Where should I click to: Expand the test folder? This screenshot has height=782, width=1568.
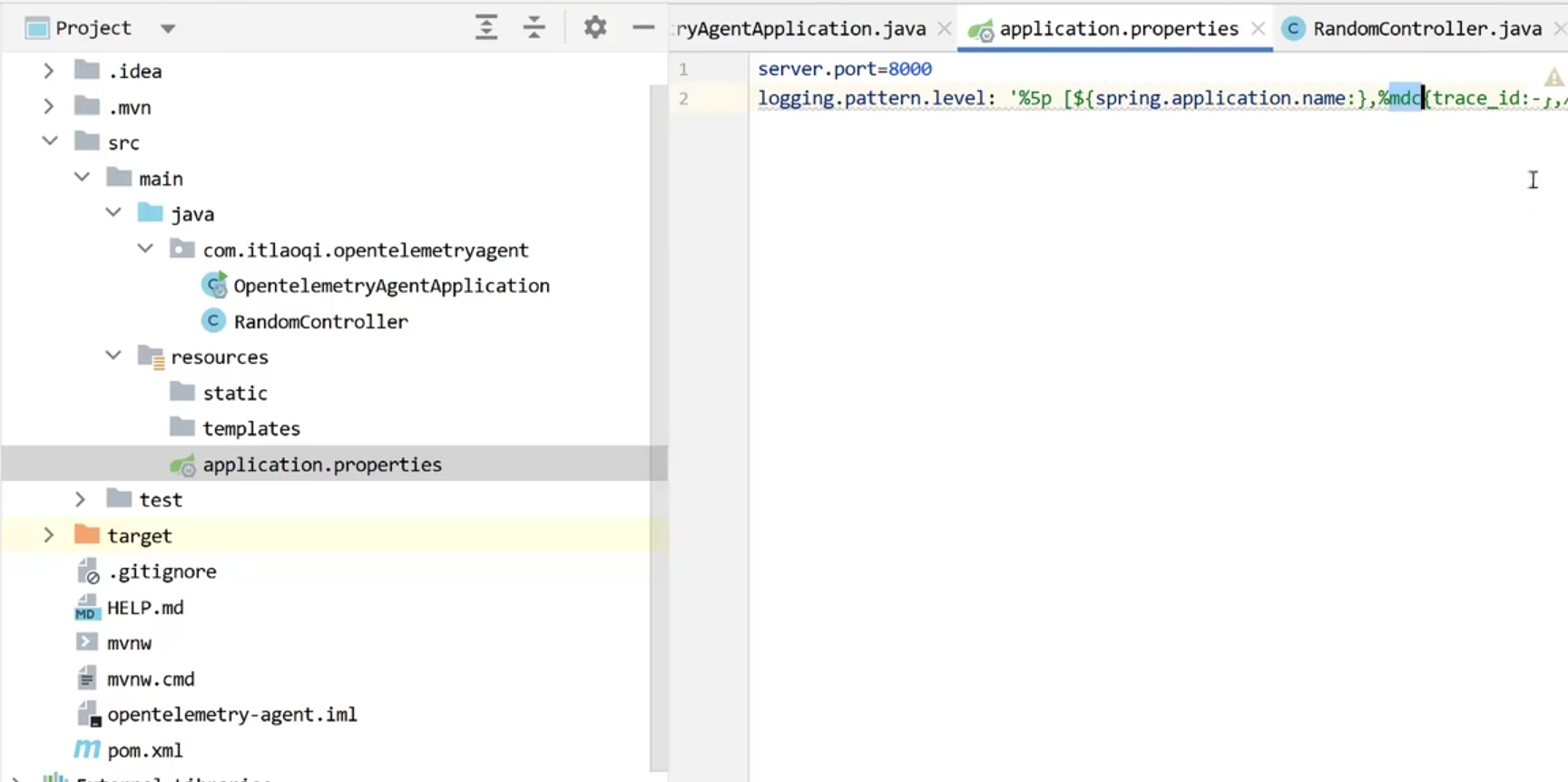point(81,499)
